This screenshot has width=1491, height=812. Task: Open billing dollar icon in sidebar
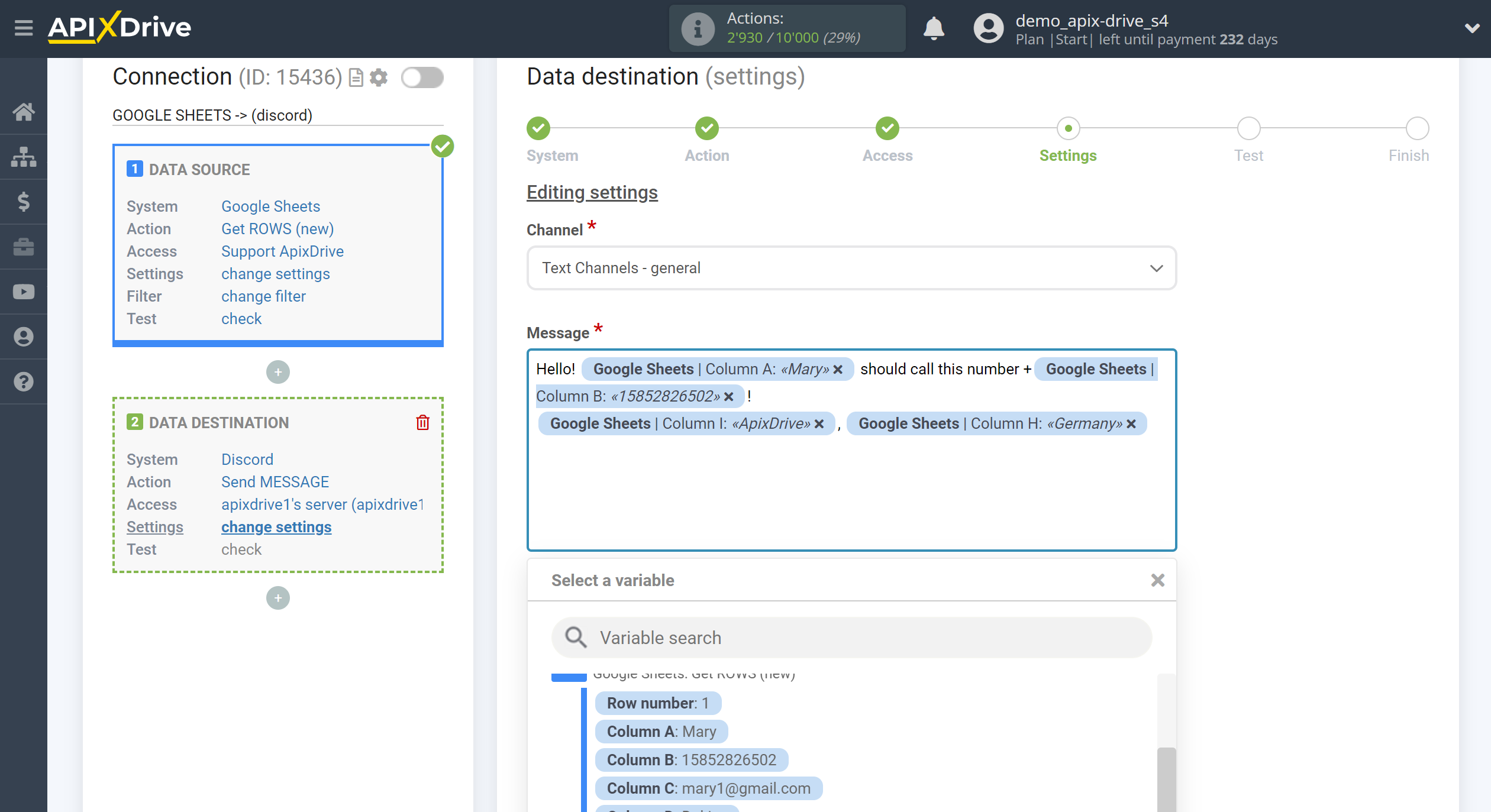coord(24,202)
